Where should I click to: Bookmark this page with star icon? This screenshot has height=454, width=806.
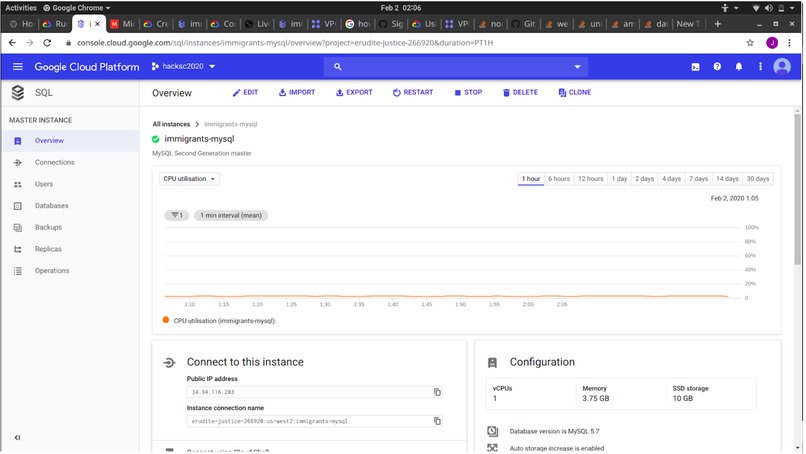(x=752, y=43)
